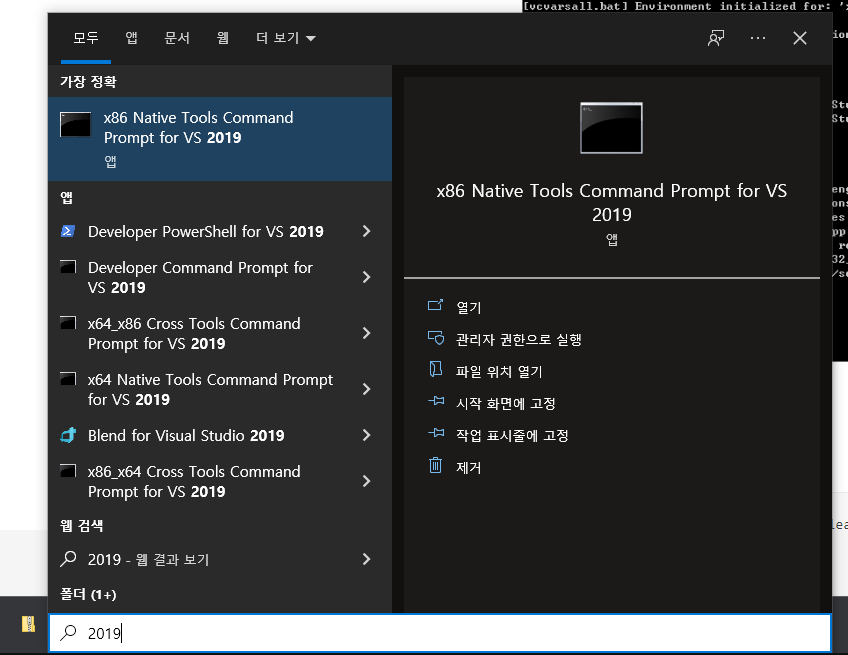Open Developer Command Prompt for VS 2019 result
The height and width of the screenshot is (655, 848).
tap(200, 277)
